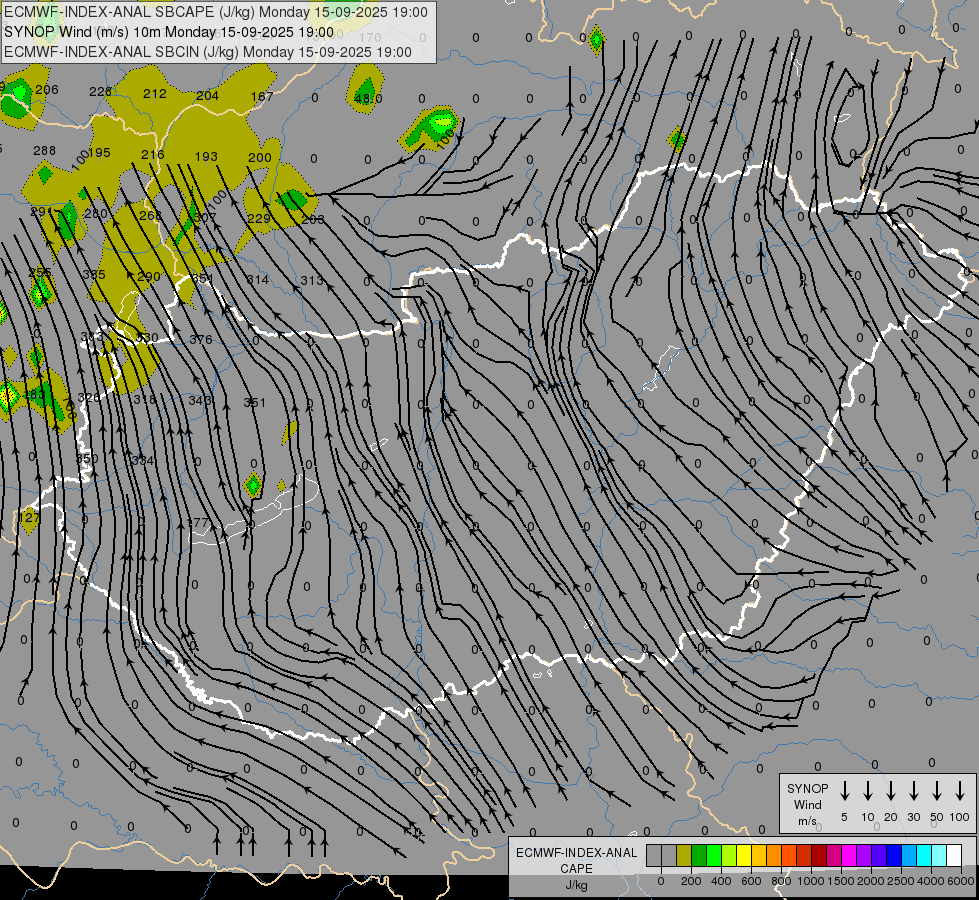Click the 48.0 value on green patch
The width and height of the screenshot is (979, 900).
368,99
